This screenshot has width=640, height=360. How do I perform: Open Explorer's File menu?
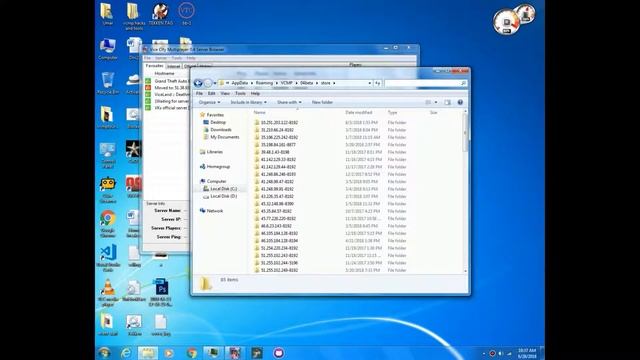coord(199,93)
